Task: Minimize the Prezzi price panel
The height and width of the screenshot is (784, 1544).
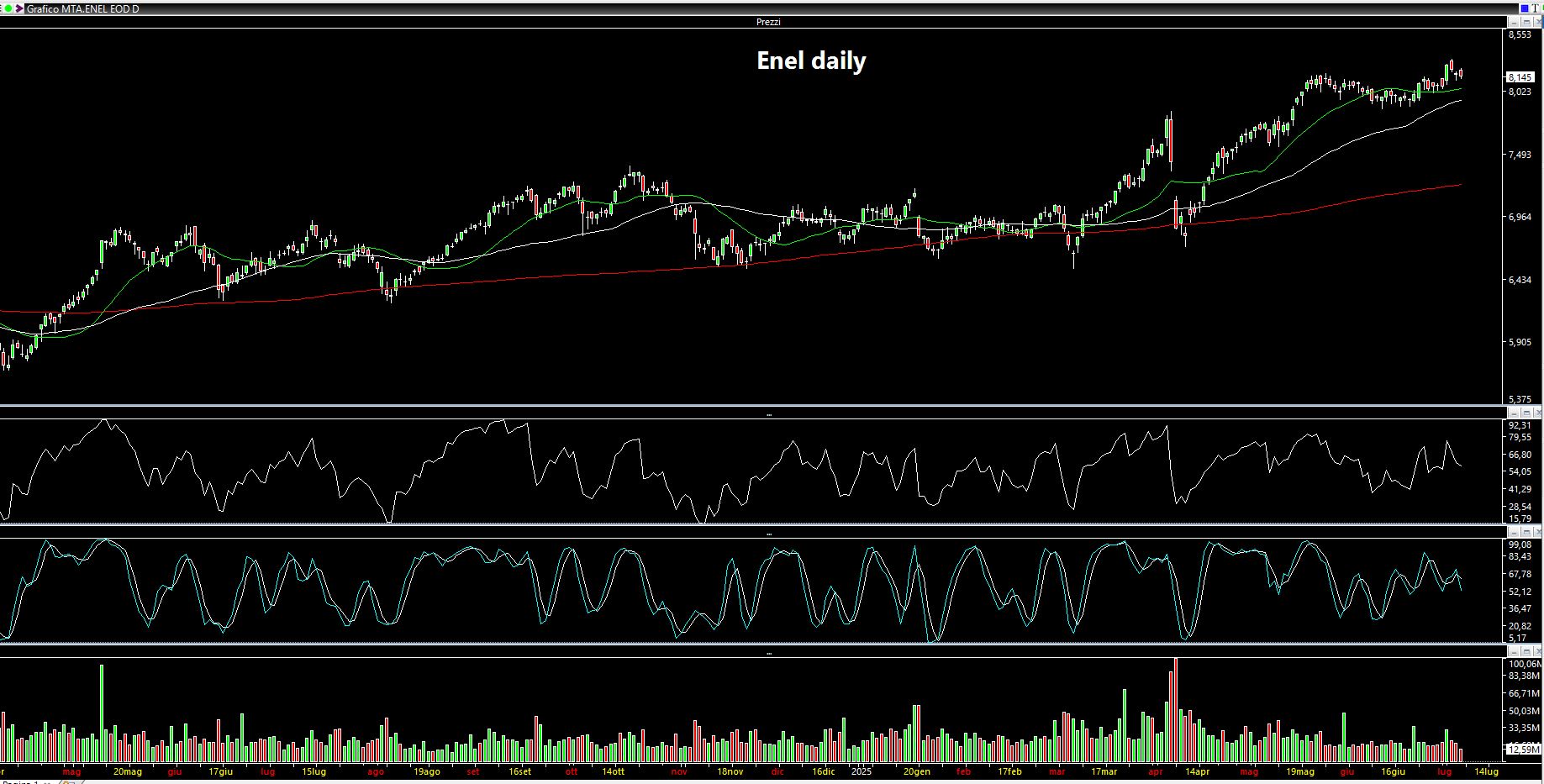Action: point(1514,23)
